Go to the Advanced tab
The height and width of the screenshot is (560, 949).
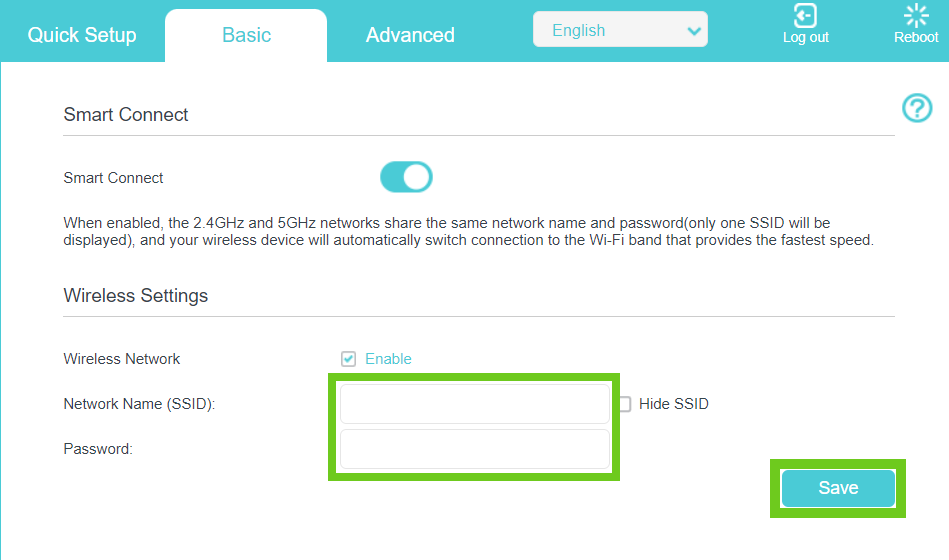(410, 35)
